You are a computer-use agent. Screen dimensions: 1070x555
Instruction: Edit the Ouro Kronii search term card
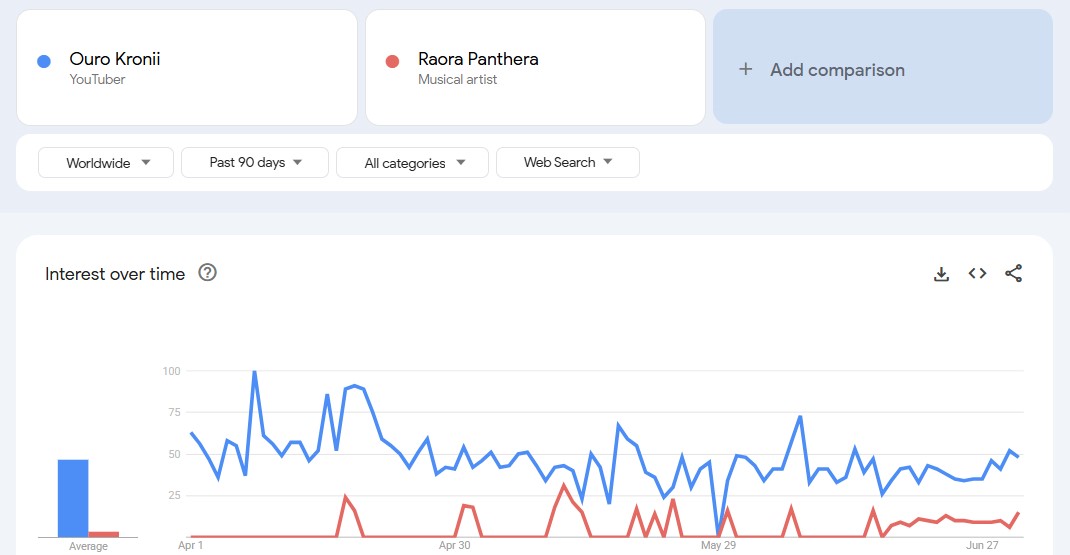point(187,68)
